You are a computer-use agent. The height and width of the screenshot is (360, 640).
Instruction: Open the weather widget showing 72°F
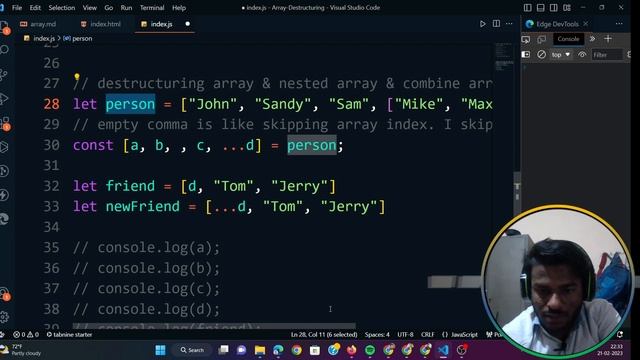point(21,350)
